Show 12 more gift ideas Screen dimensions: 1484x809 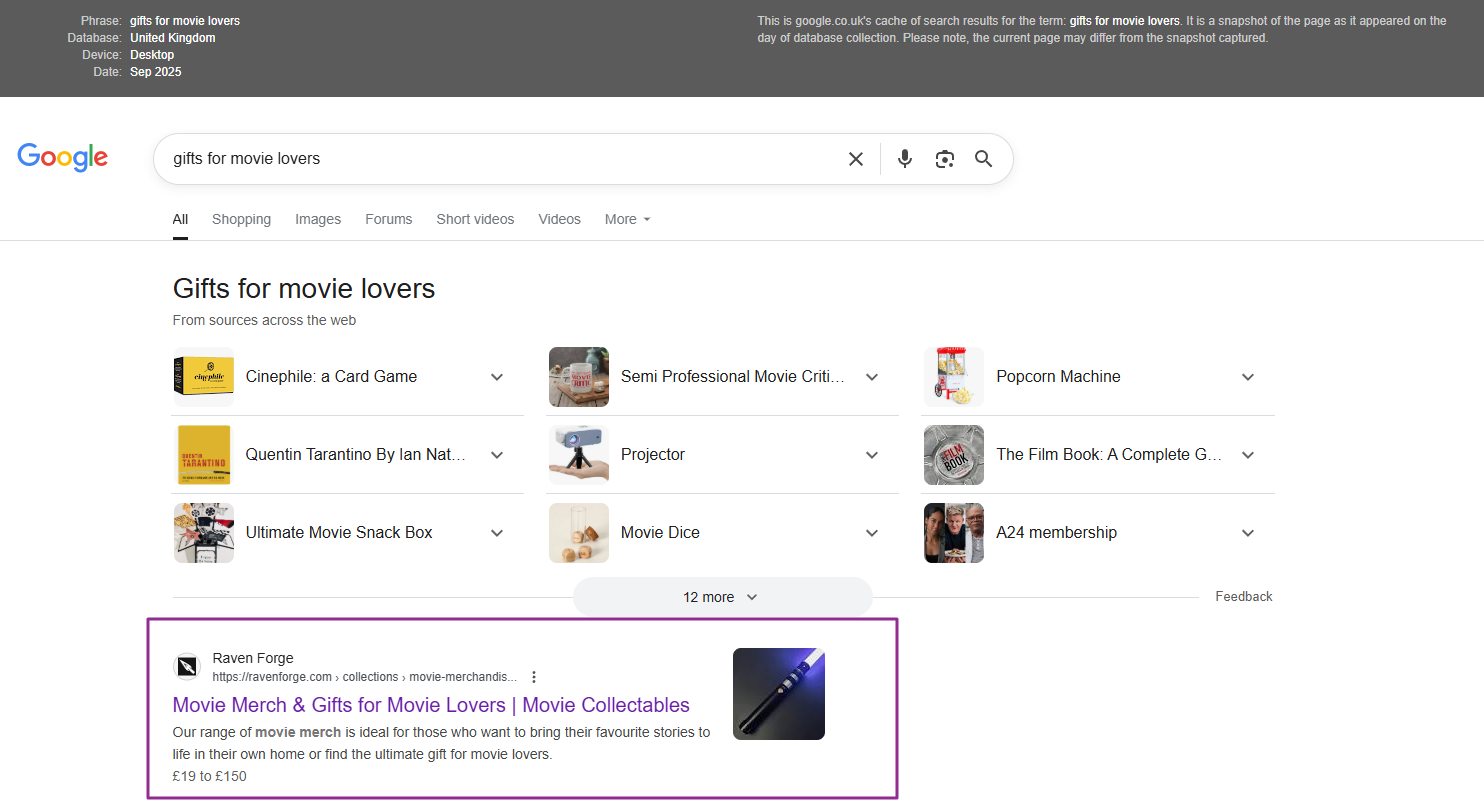tap(722, 597)
